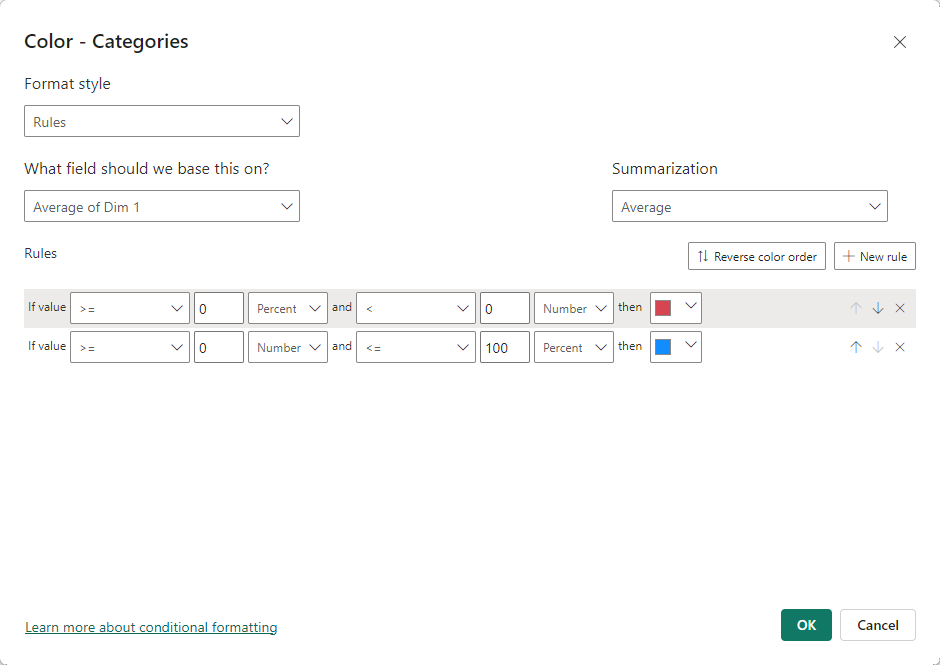Open second rule's <= operator dropdown
The image size is (940, 665).
pos(416,347)
